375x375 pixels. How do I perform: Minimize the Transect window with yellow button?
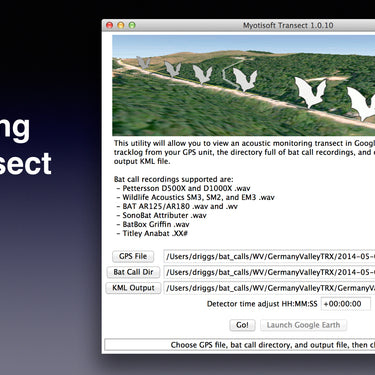(121, 25)
